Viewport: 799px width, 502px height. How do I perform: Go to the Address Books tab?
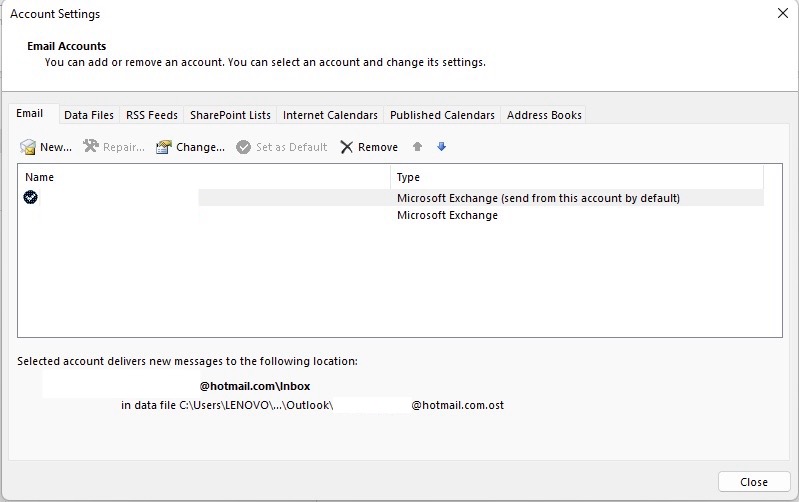[x=544, y=115]
